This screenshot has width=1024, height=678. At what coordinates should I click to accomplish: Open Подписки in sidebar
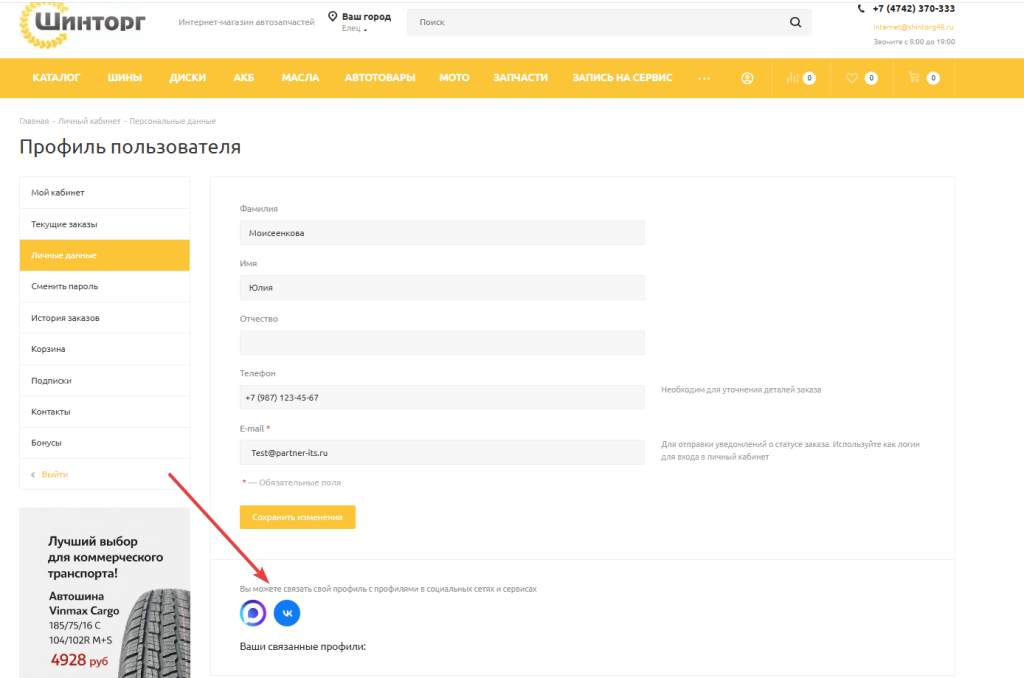click(104, 380)
